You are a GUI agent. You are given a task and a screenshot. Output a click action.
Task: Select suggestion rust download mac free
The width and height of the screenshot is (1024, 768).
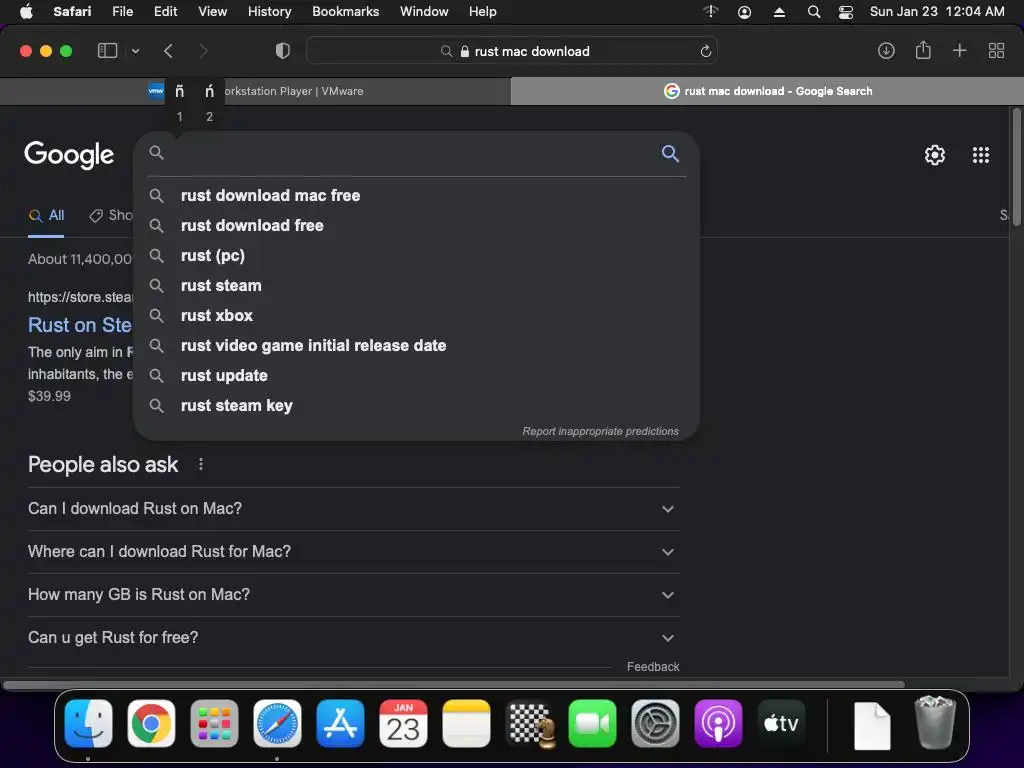(x=416, y=195)
